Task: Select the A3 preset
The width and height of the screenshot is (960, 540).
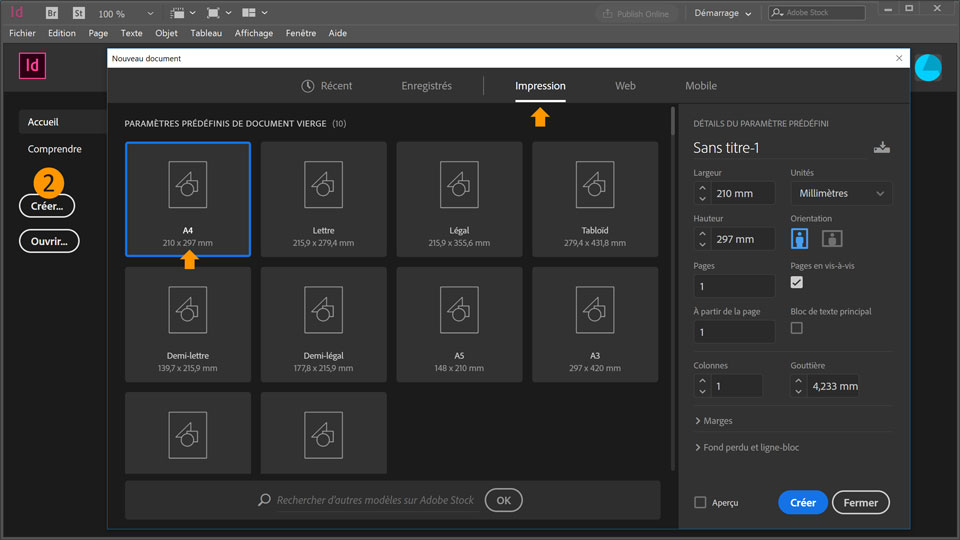Action: [595, 324]
